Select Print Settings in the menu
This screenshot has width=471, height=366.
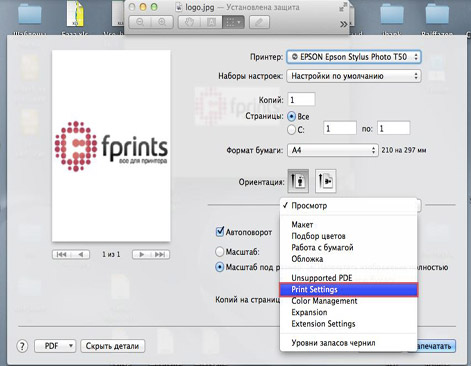tap(348, 289)
